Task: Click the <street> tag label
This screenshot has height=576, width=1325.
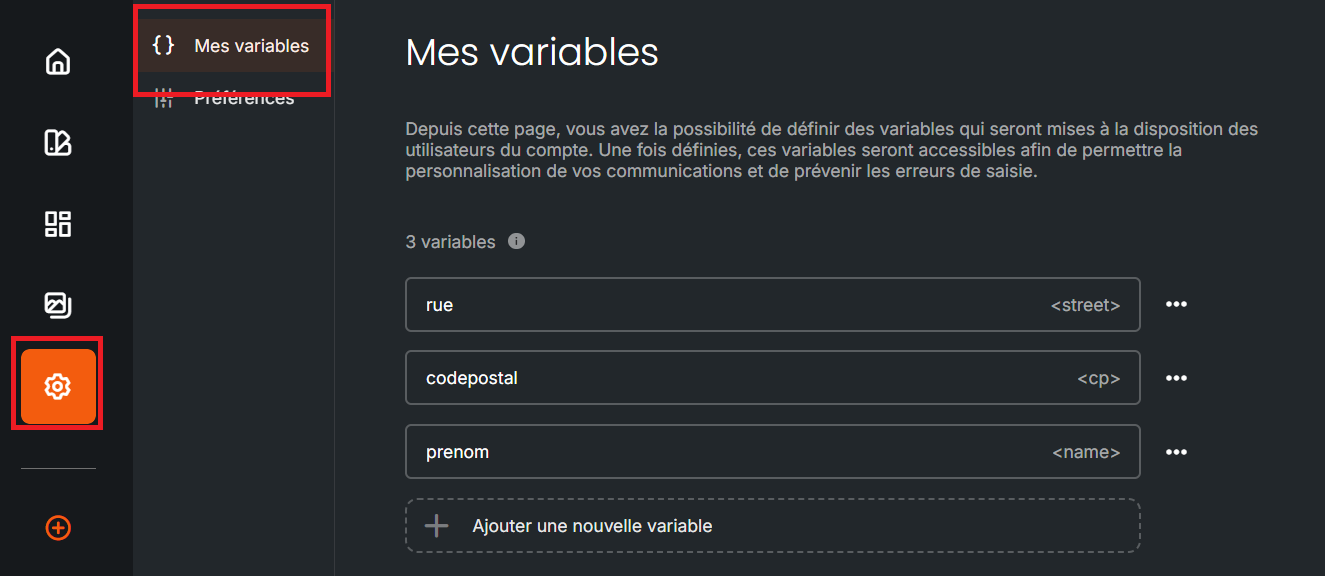Action: [1085, 305]
